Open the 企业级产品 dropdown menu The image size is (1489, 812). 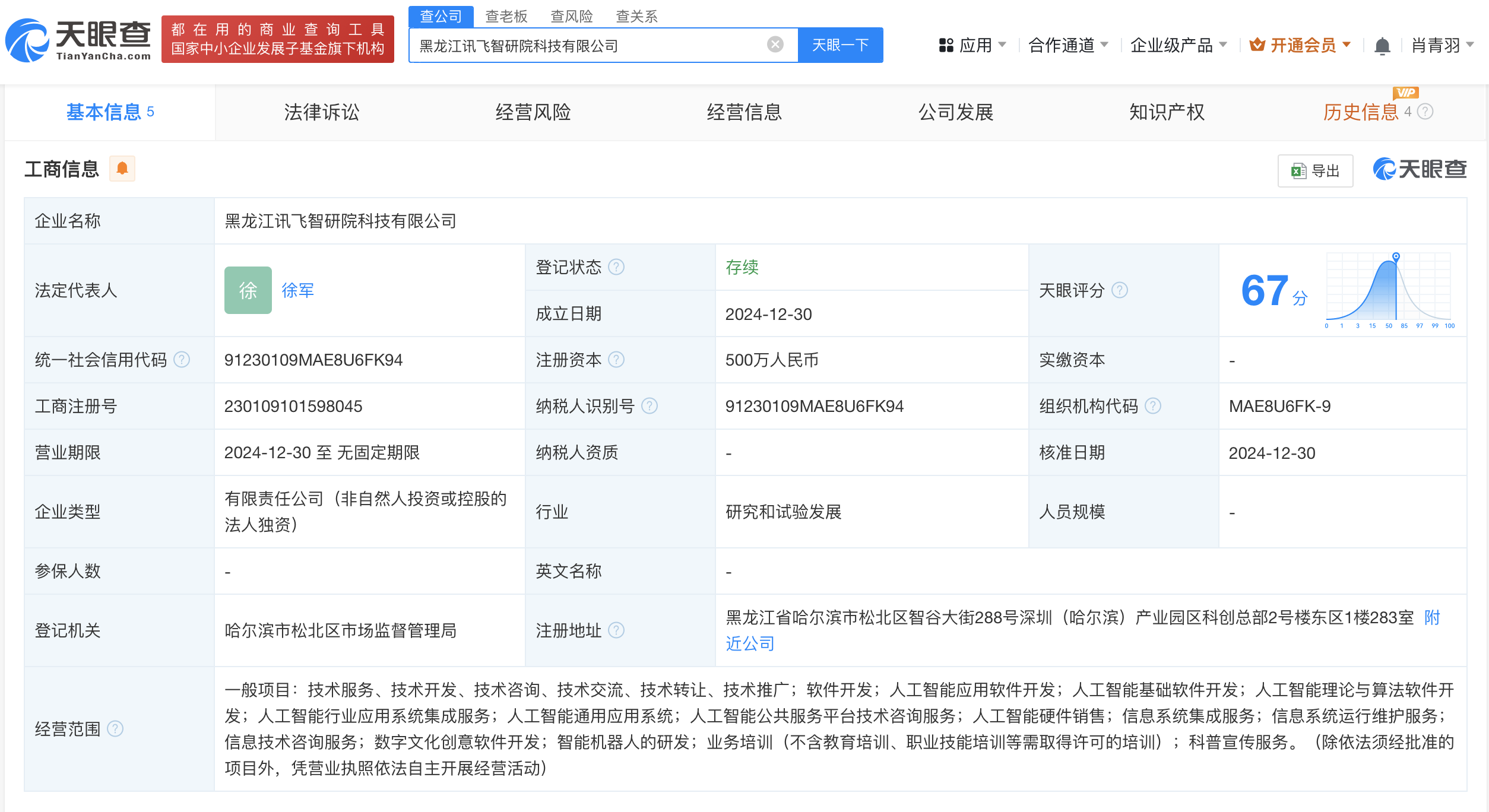click(x=1179, y=45)
